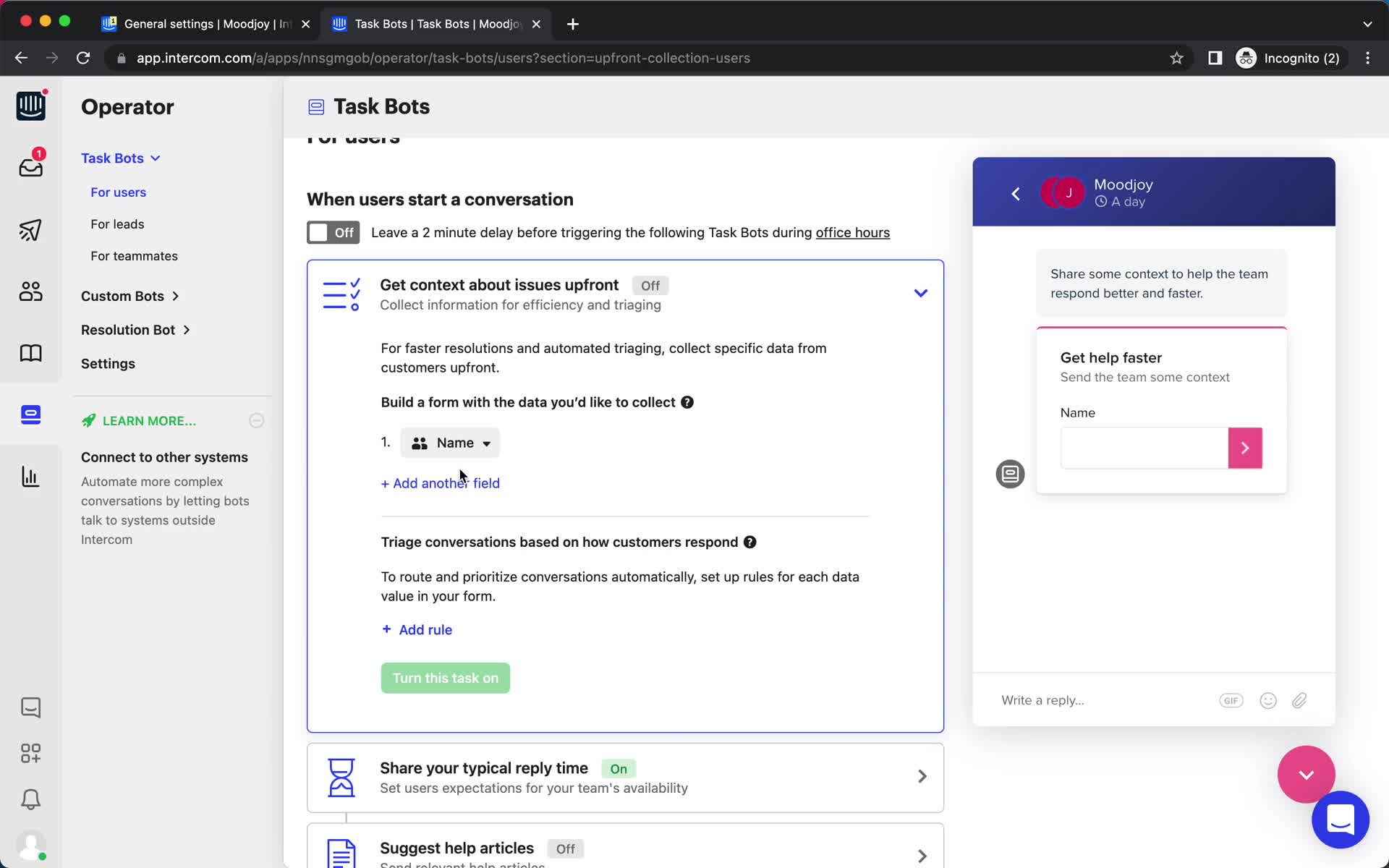Open a new browser tab
This screenshot has width=1389, height=868.
click(x=572, y=24)
